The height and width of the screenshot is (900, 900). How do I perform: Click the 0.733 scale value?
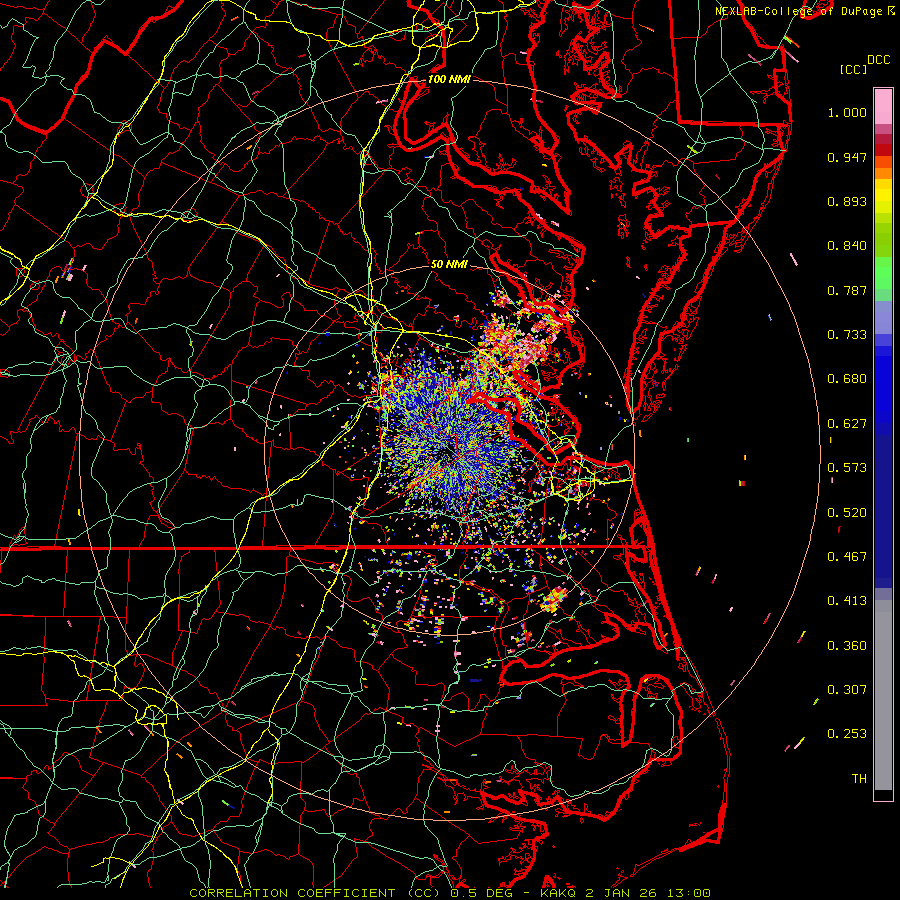847,335
